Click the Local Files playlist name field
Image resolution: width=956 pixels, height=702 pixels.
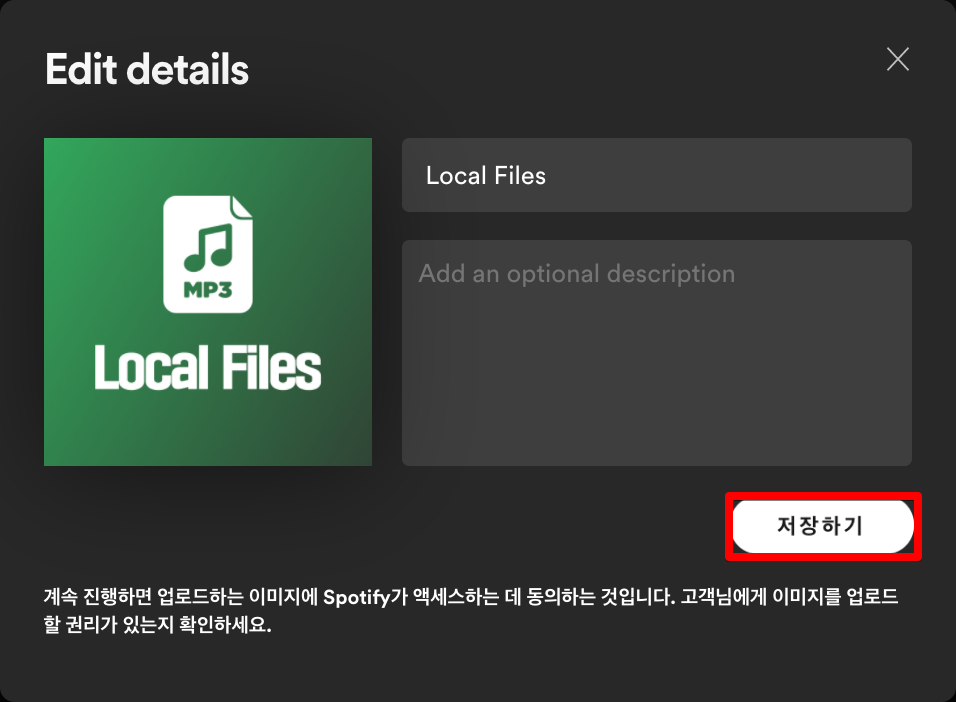tap(657, 175)
